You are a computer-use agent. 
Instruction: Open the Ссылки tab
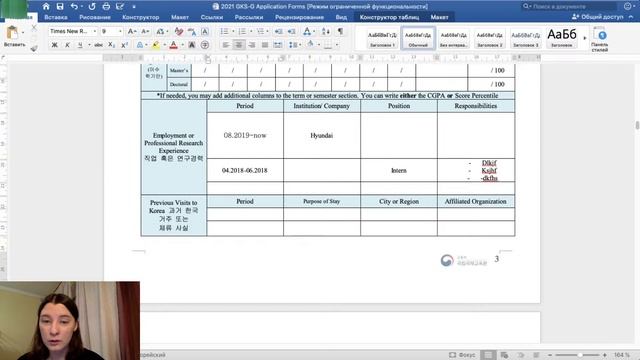click(212, 17)
